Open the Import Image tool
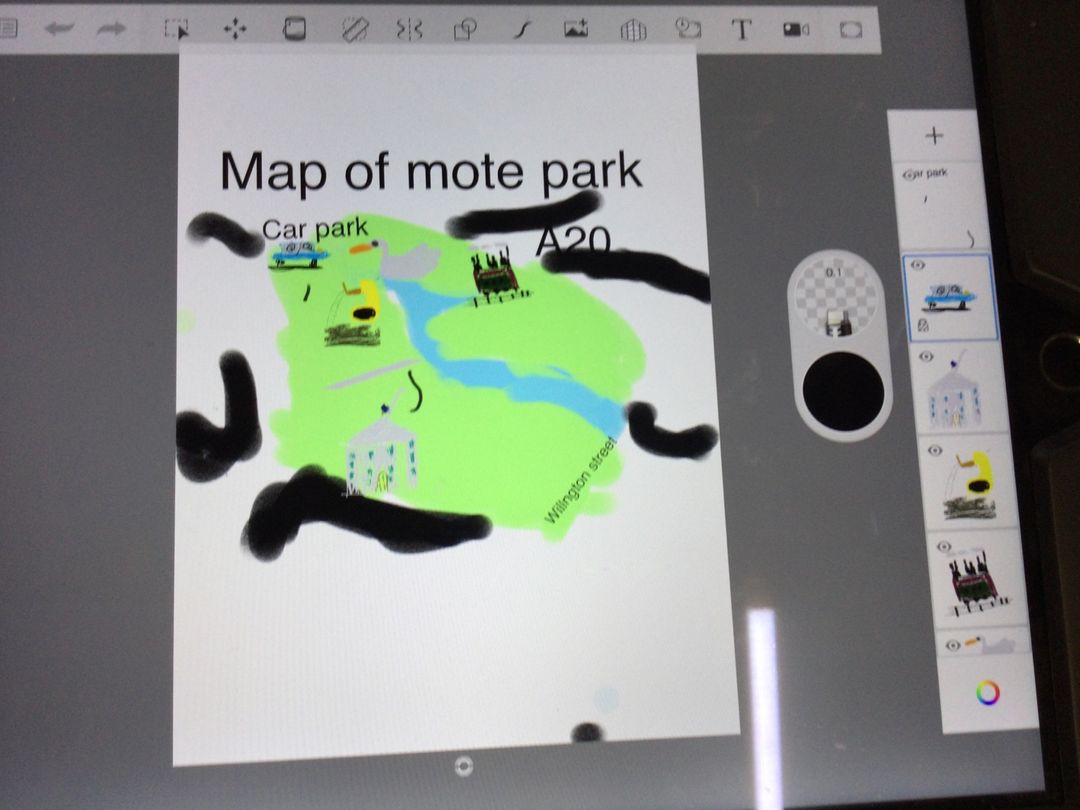Image resolution: width=1080 pixels, height=810 pixels. click(576, 29)
